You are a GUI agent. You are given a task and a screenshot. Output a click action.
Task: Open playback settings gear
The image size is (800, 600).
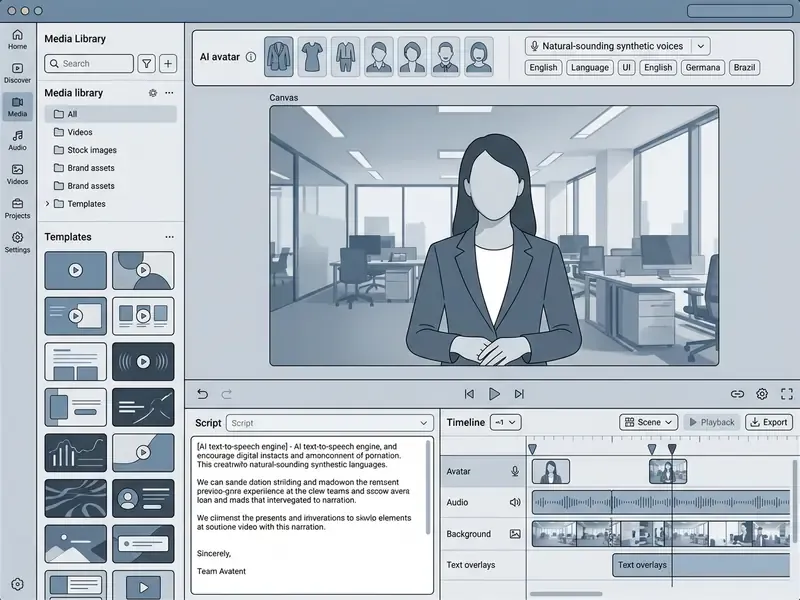click(762, 394)
